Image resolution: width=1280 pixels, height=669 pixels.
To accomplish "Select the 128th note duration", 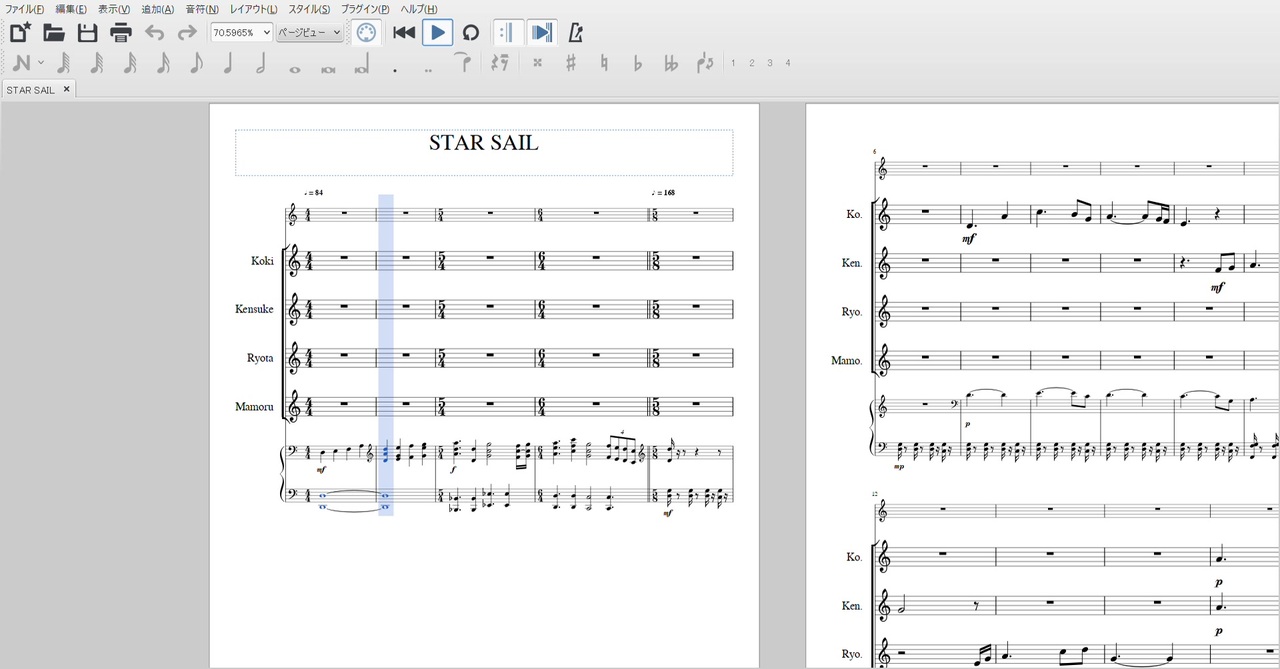I will coord(64,63).
